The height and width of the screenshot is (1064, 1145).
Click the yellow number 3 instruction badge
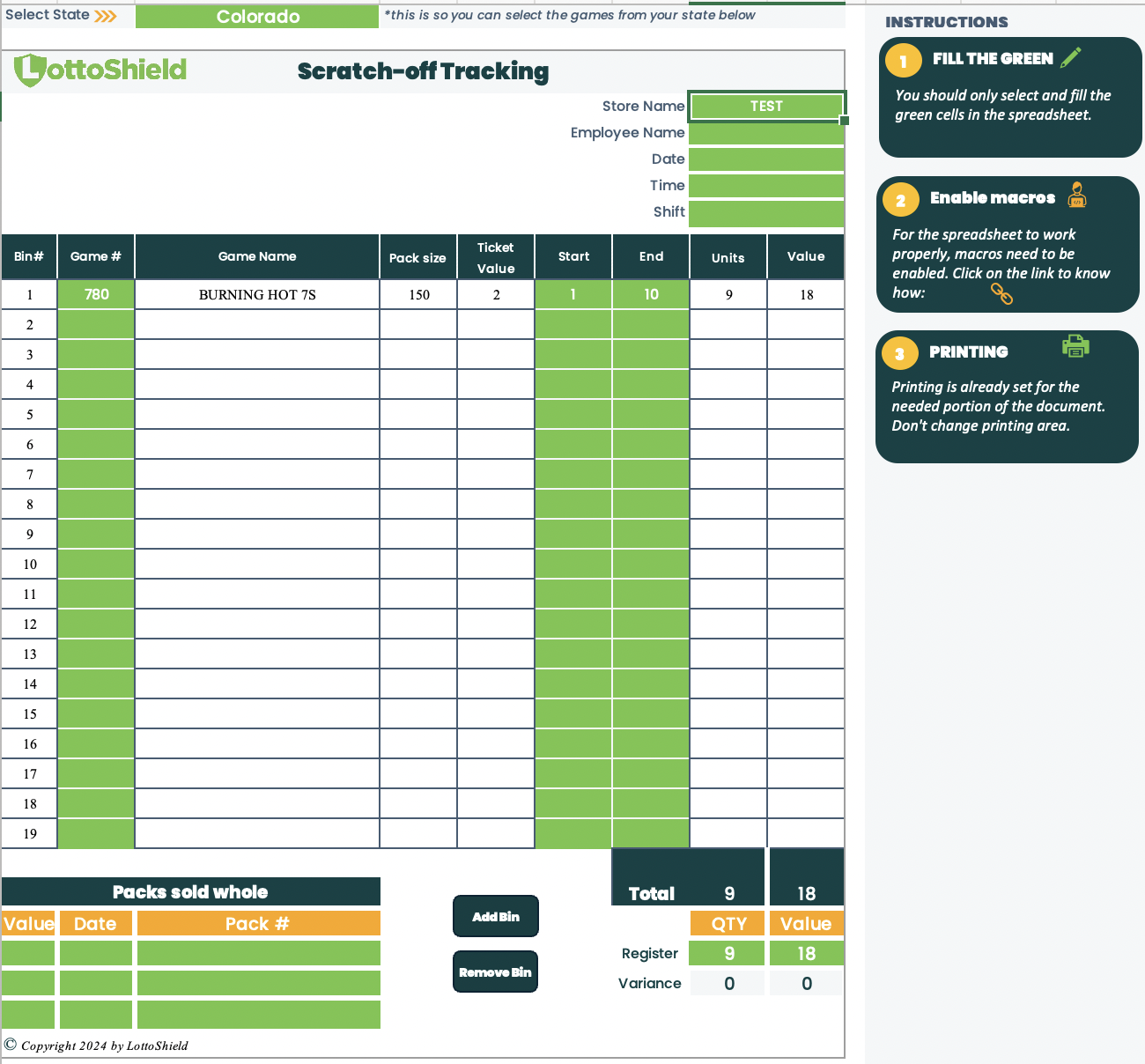(899, 354)
